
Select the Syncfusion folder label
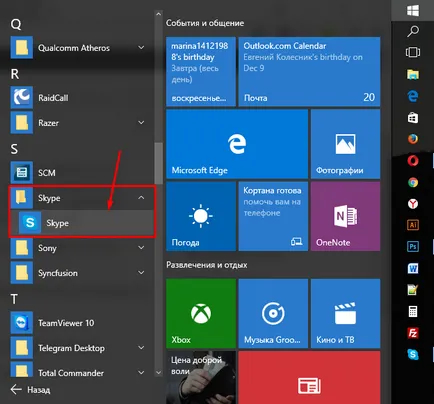(58, 273)
